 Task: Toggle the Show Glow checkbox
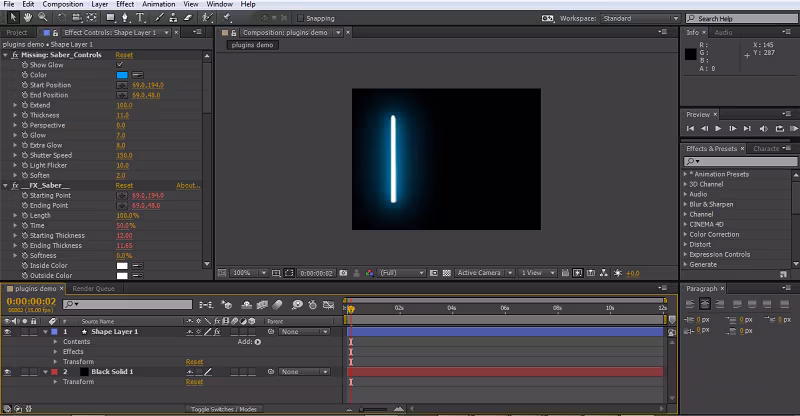[x=120, y=65]
